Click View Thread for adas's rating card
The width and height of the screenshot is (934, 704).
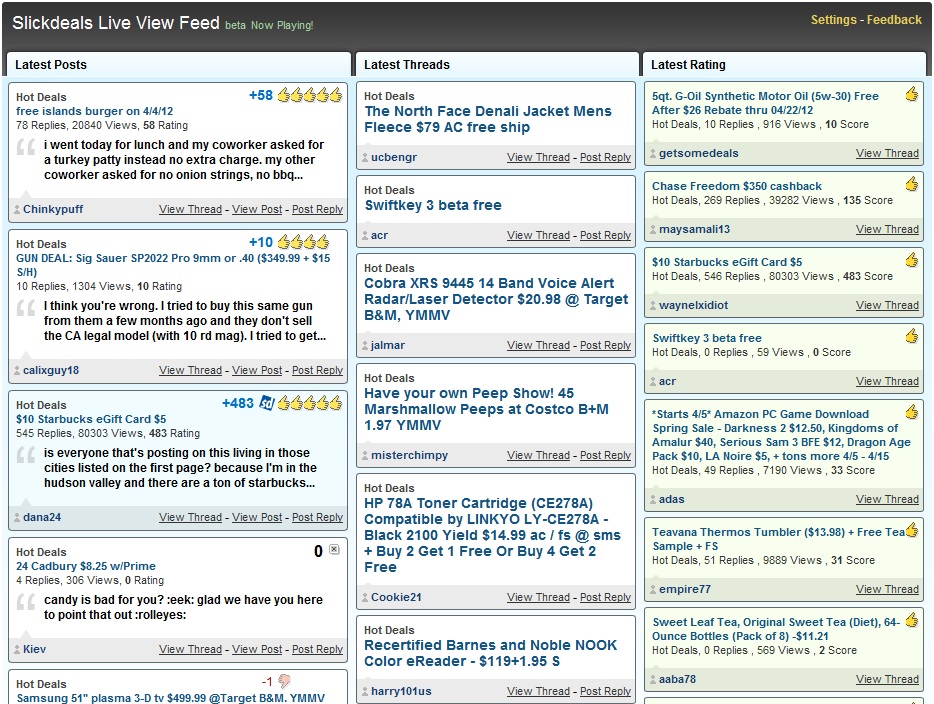click(888, 499)
